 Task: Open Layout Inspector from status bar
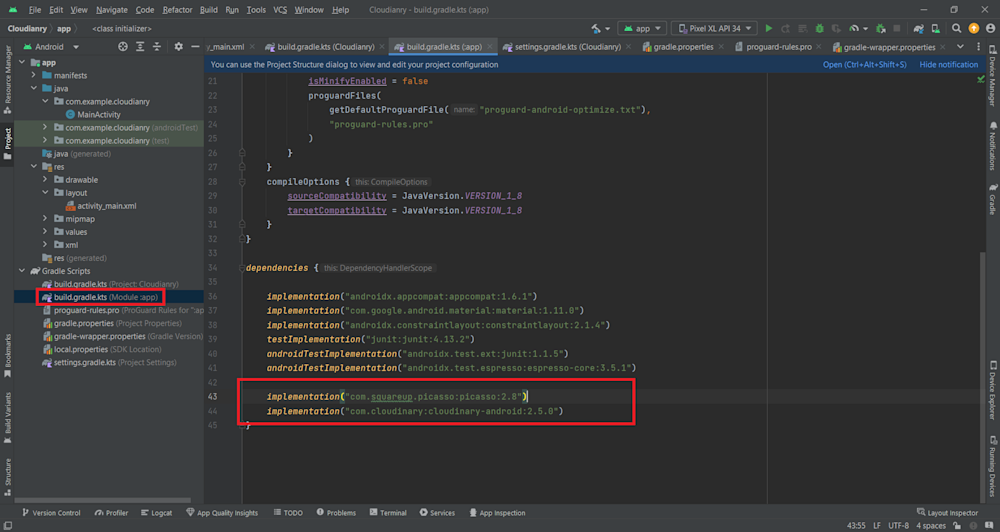(x=947, y=512)
